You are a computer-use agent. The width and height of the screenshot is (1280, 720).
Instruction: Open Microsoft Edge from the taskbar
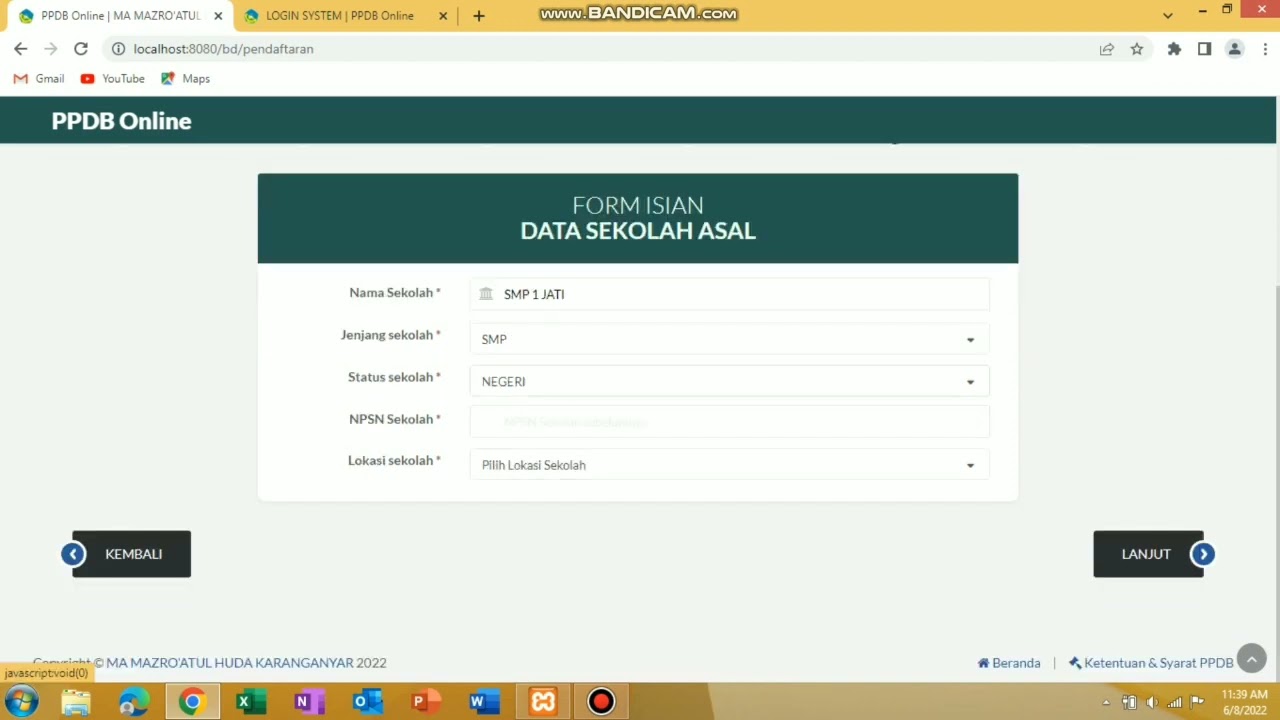click(x=133, y=702)
